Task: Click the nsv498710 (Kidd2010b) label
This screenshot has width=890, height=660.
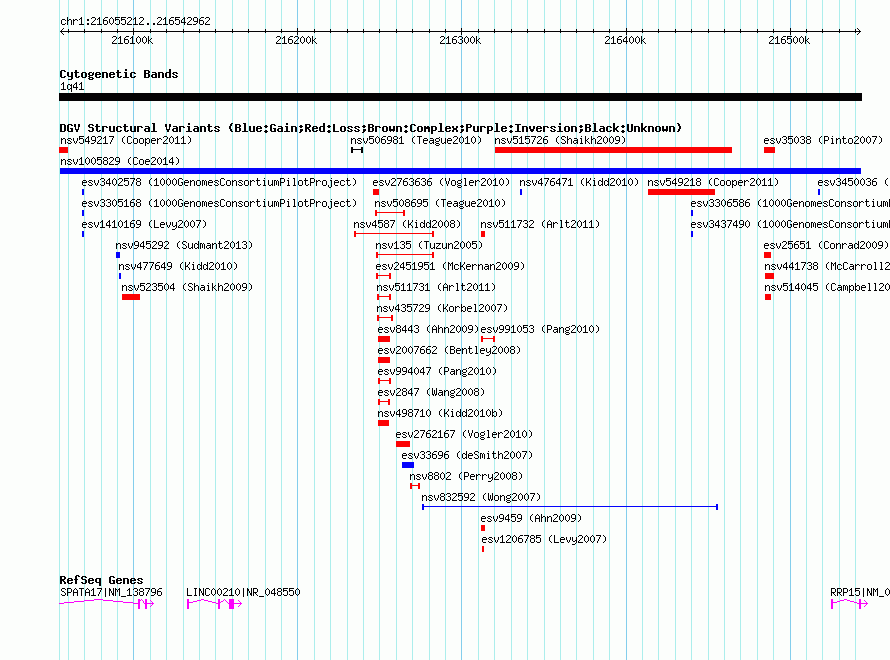Action: click(440, 413)
